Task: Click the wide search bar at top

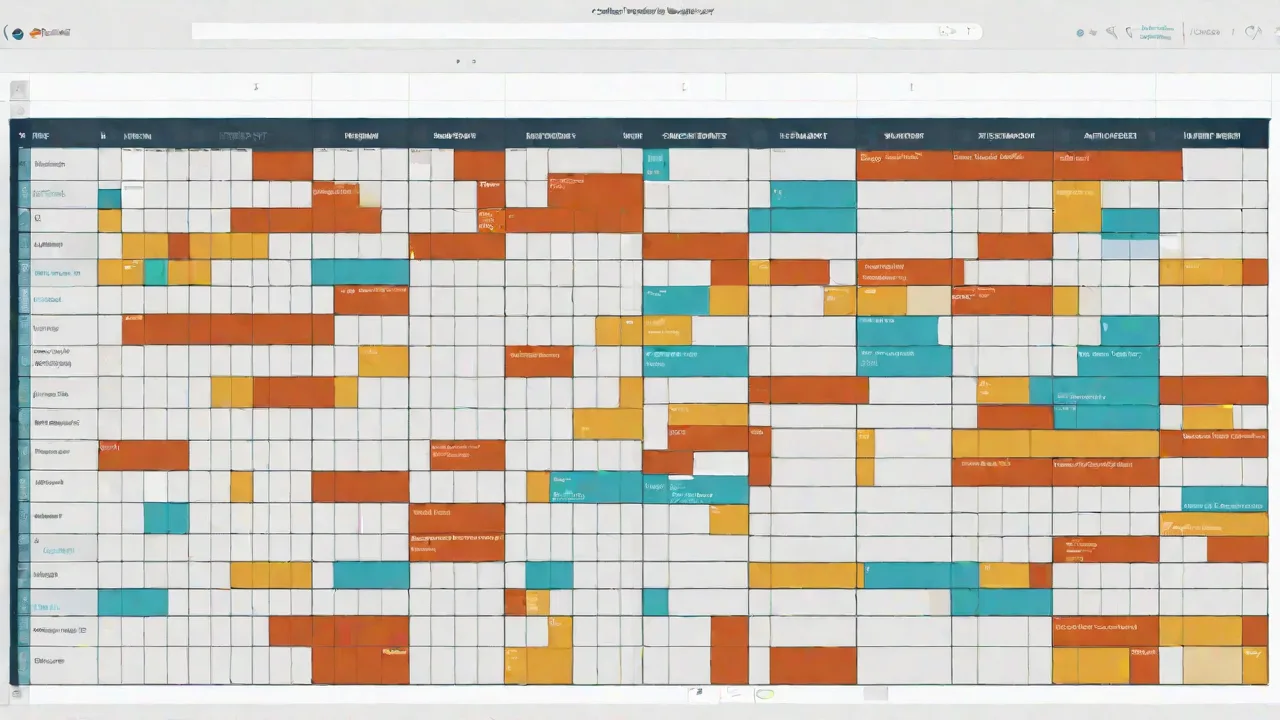Action: [587, 32]
